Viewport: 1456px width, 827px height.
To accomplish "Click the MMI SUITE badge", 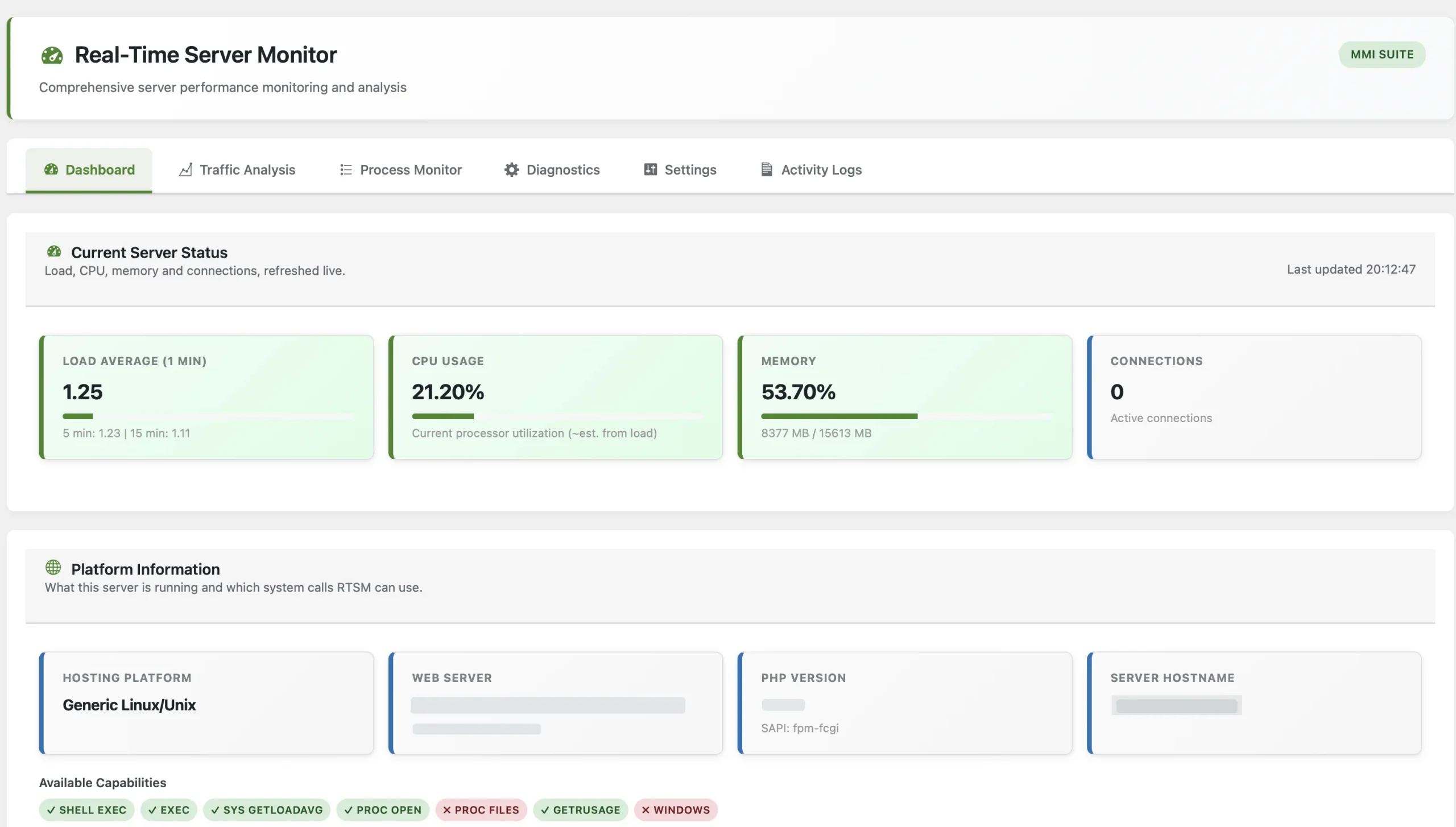I will [x=1382, y=55].
